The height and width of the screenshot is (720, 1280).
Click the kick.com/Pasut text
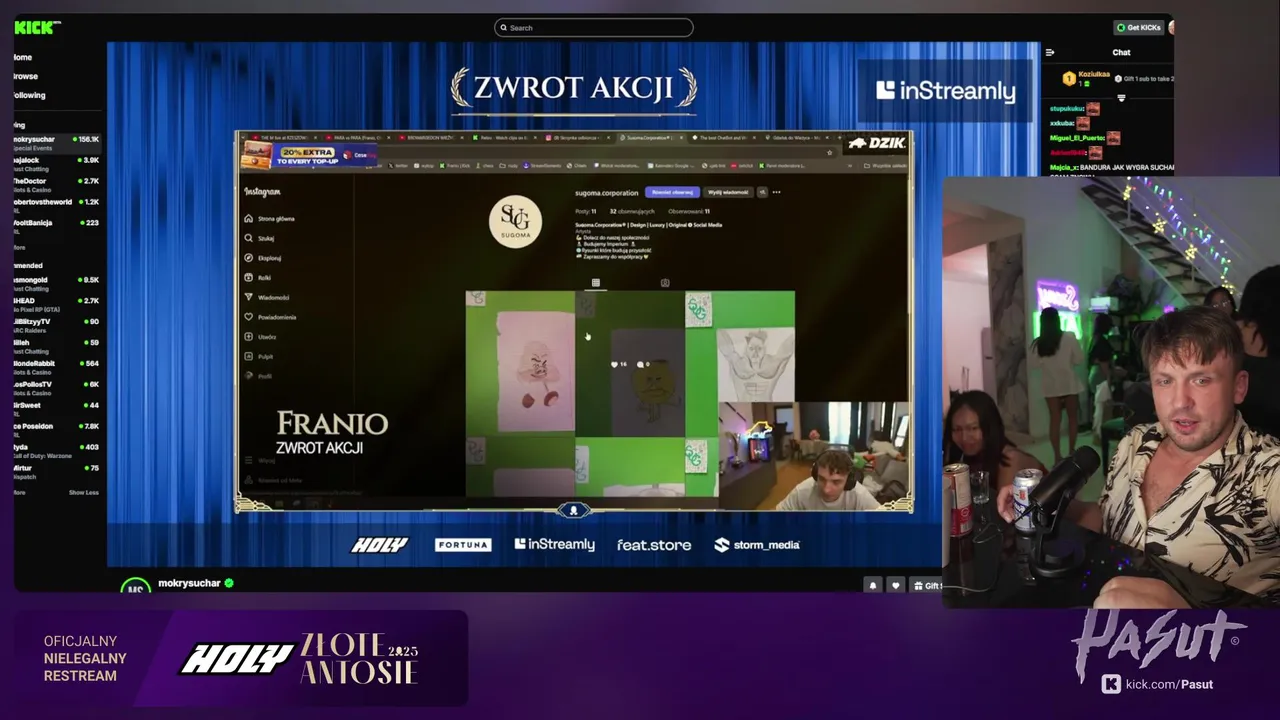click(x=1169, y=684)
